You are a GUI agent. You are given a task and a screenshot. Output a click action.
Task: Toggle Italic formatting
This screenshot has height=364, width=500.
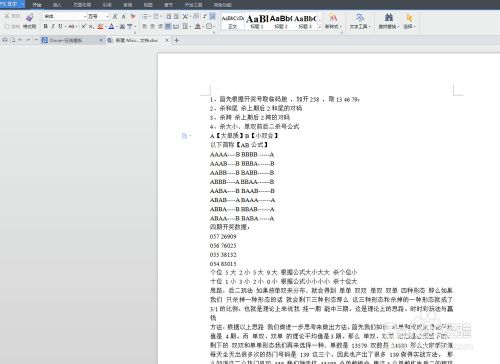[x=53, y=26]
